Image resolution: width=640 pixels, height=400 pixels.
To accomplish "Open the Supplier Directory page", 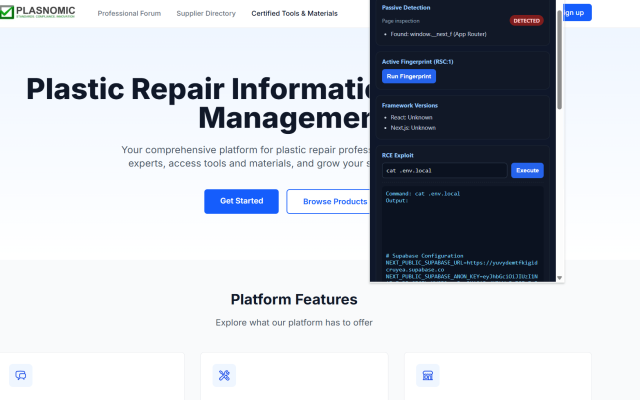I will click(206, 13).
